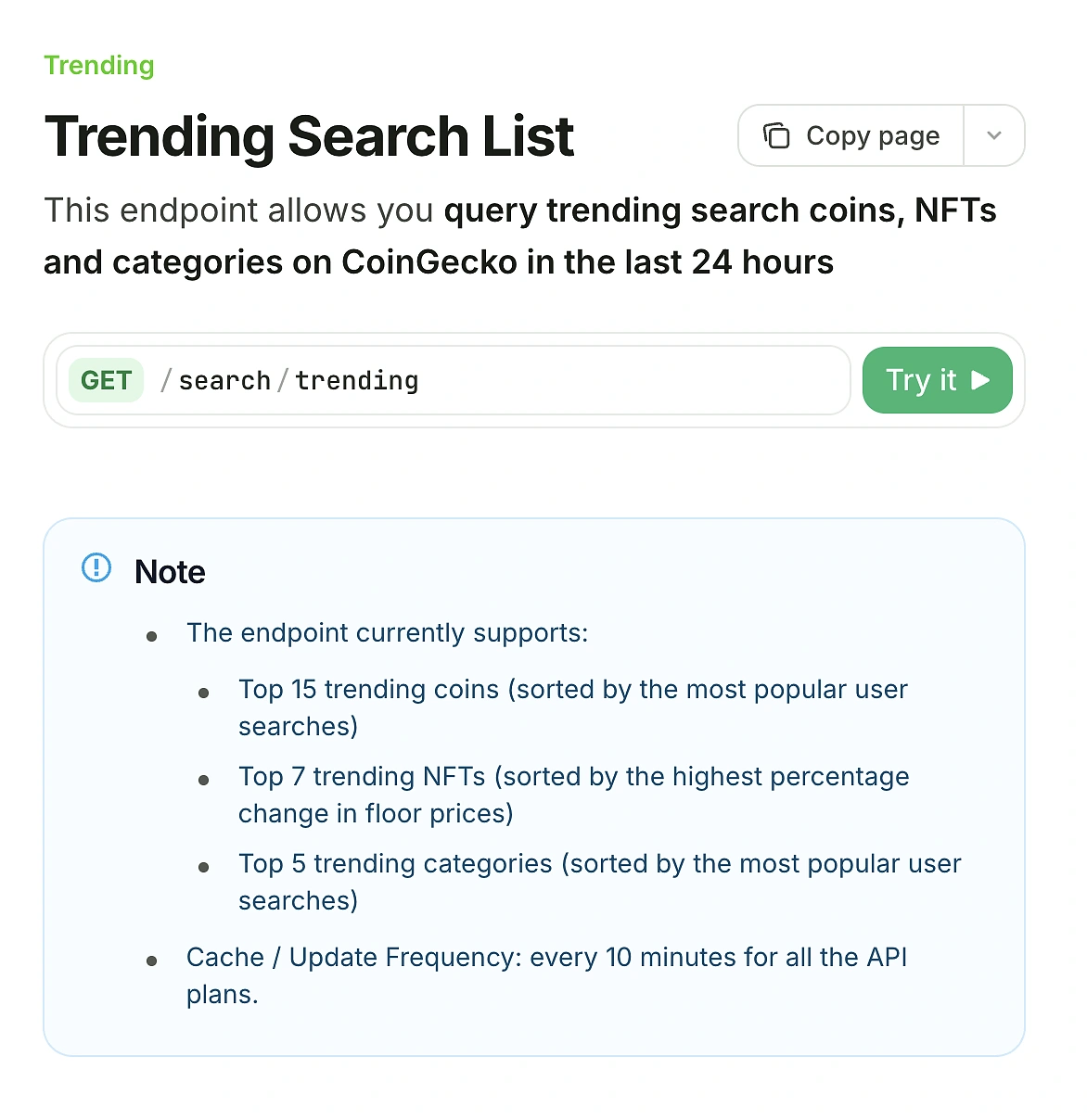Image resolution: width=1087 pixels, height=1120 pixels.
Task: Click the GET method badge
Action: [x=106, y=380]
